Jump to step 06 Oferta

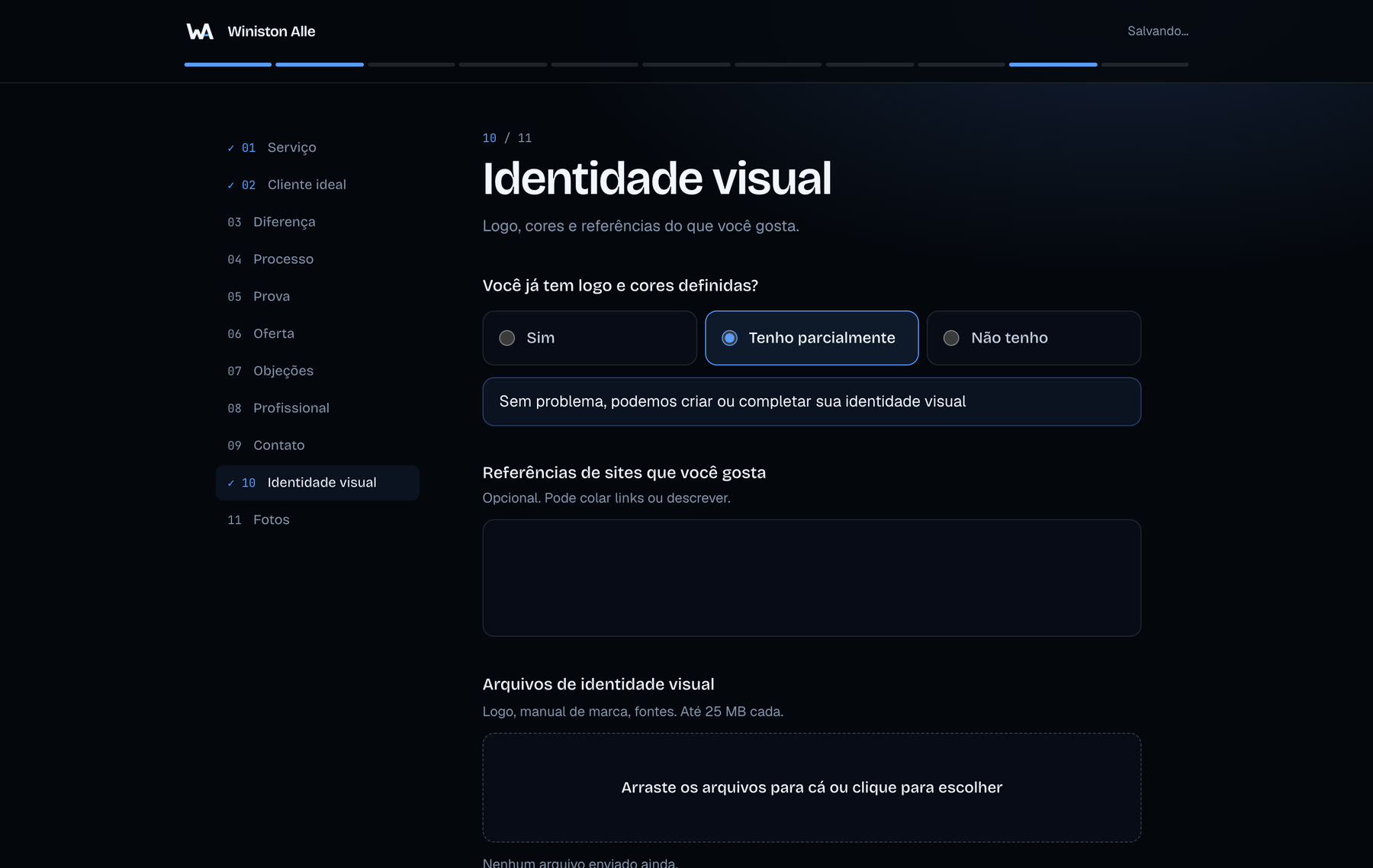click(x=317, y=334)
